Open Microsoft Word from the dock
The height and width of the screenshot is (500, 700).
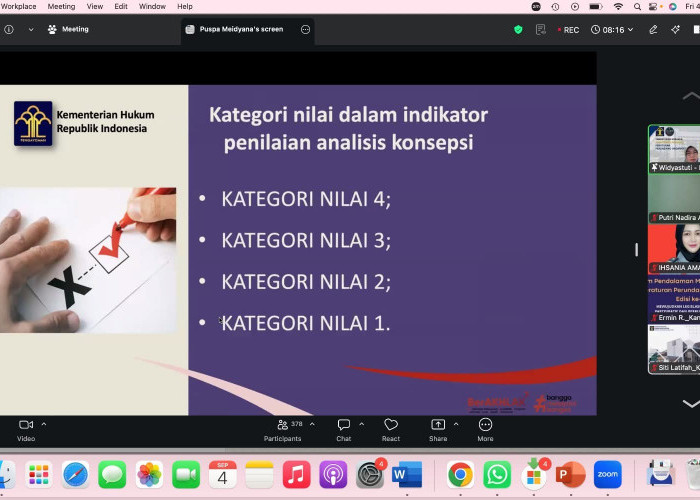(407, 474)
